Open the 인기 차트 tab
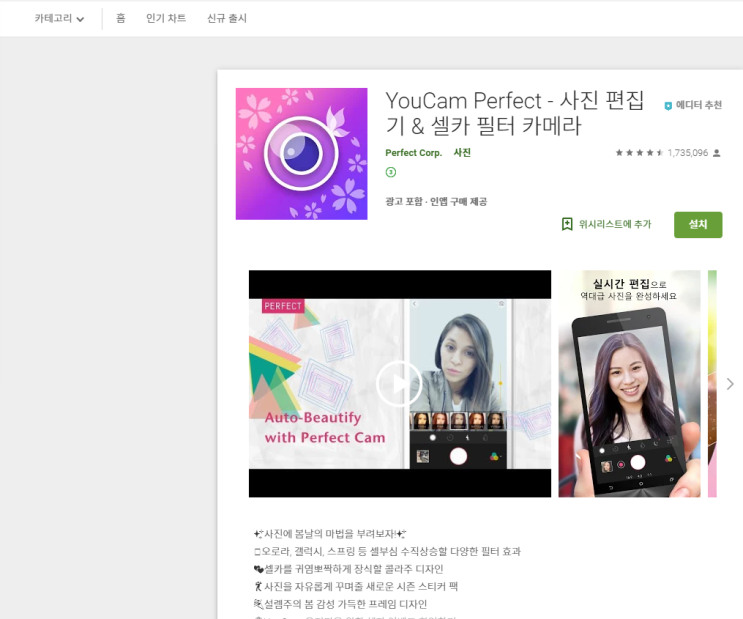 tap(166, 18)
